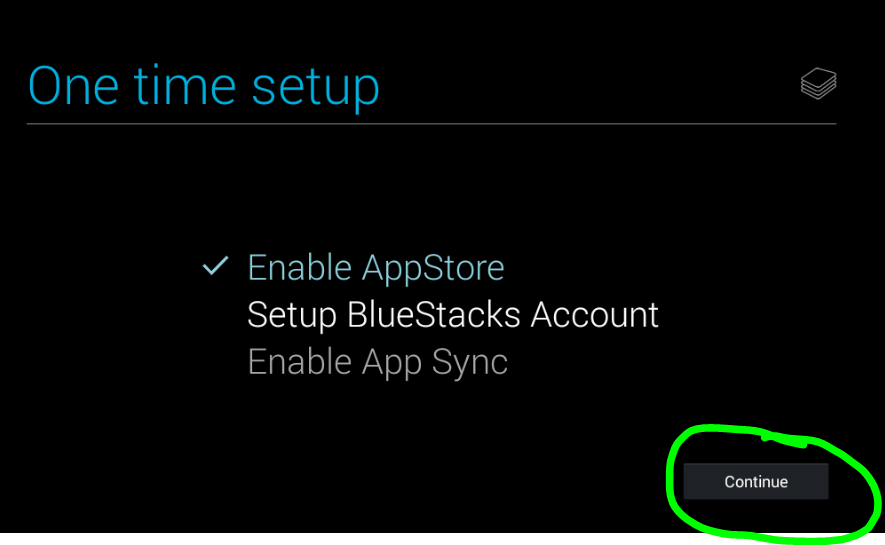Click the word Setup in the BlueStacks Account step

pyautogui.click(x=292, y=316)
